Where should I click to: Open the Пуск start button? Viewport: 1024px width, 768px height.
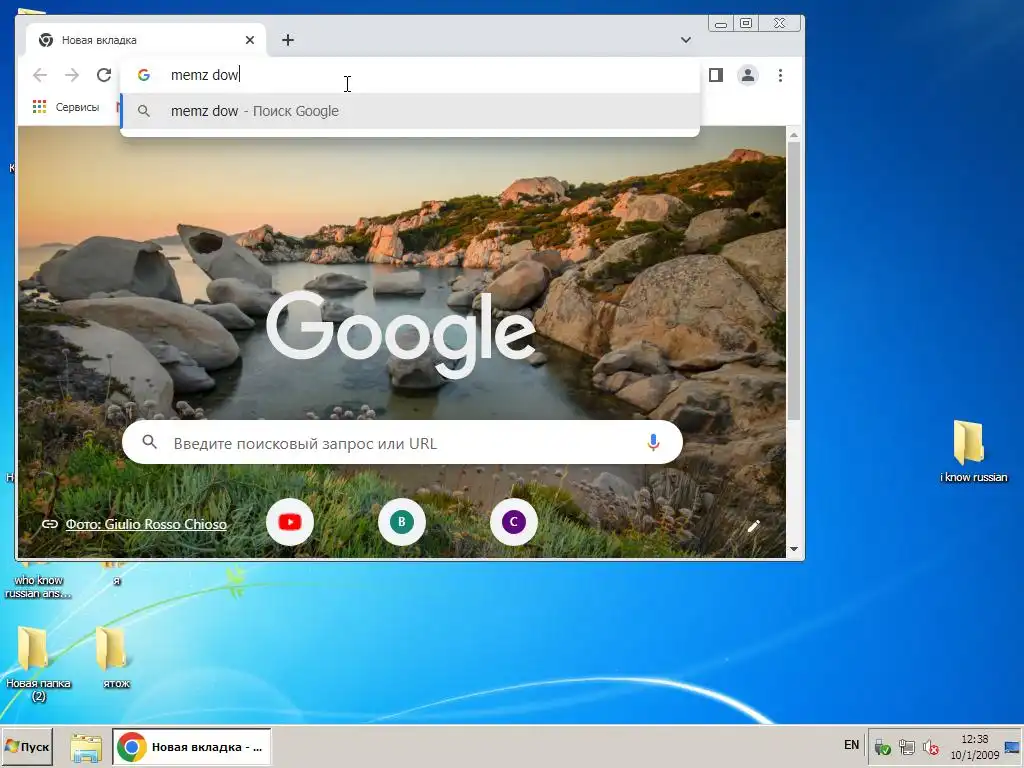[x=27, y=746]
